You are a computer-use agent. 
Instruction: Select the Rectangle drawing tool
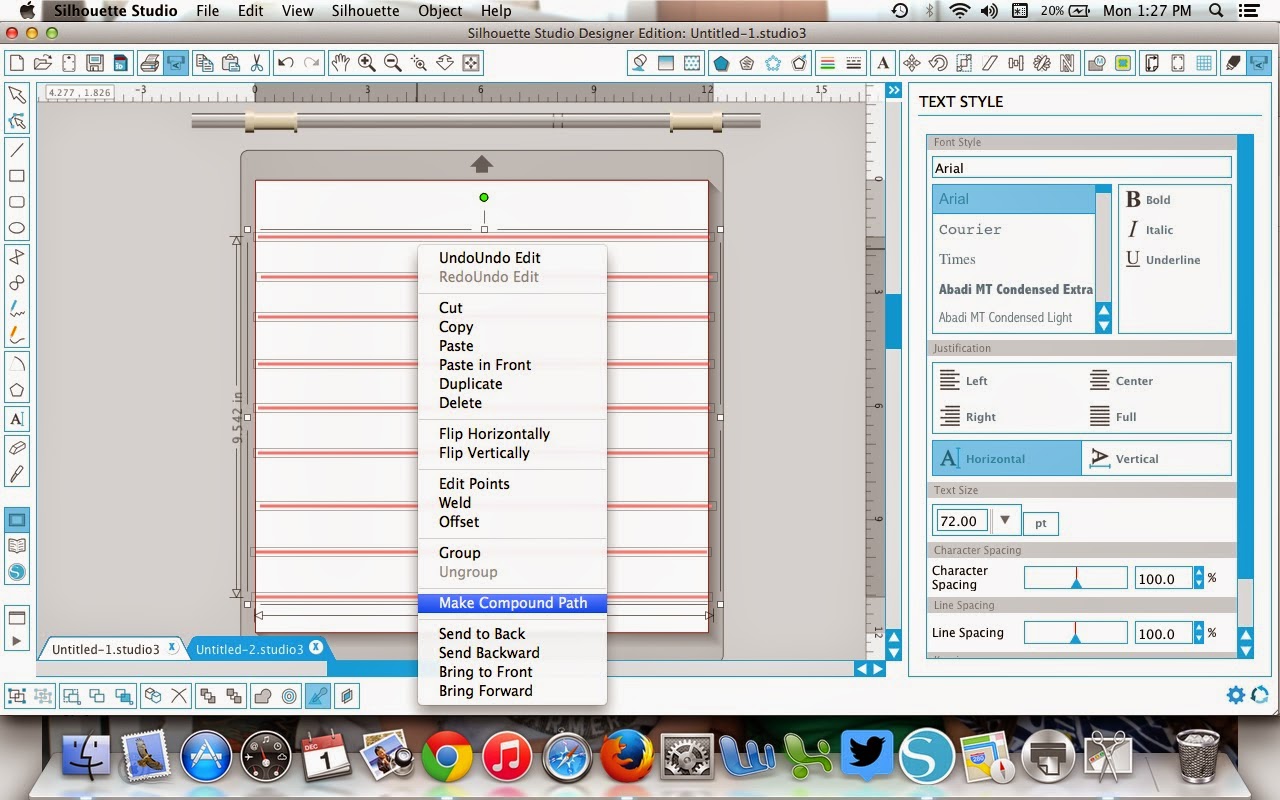point(17,176)
